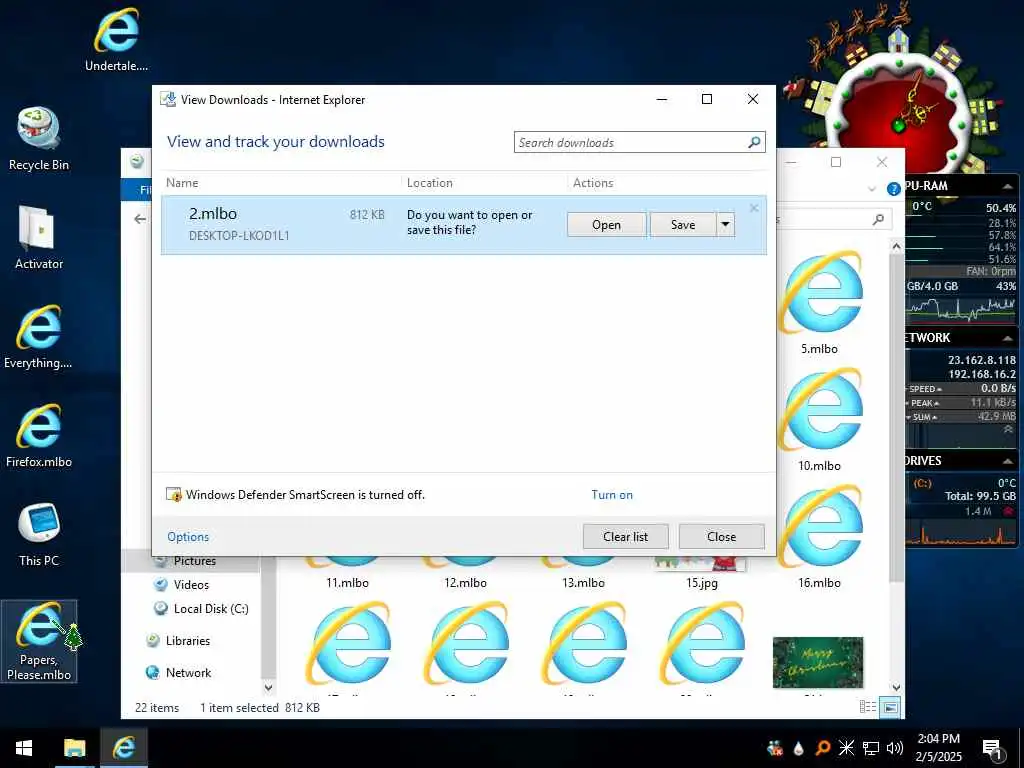
Task: Open Libraries in Explorer navigation pane
Action: (188, 641)
